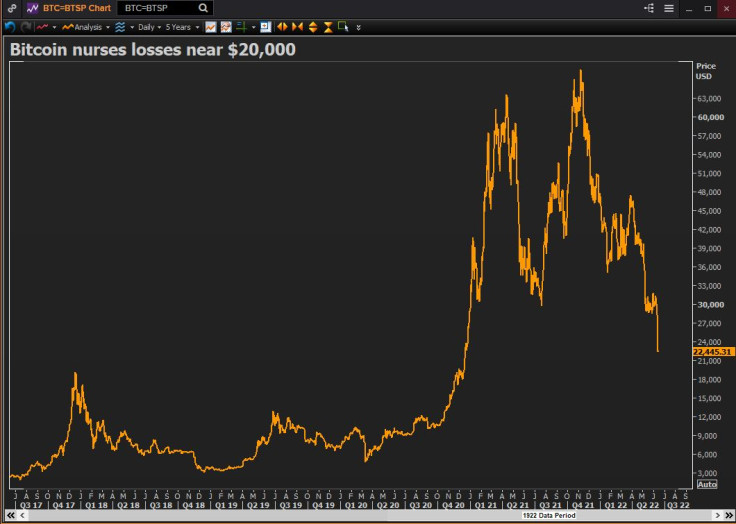Screen dimensions: 736x524
Task: Select the red line chart type icon
Action: click(x=42, y=27)
